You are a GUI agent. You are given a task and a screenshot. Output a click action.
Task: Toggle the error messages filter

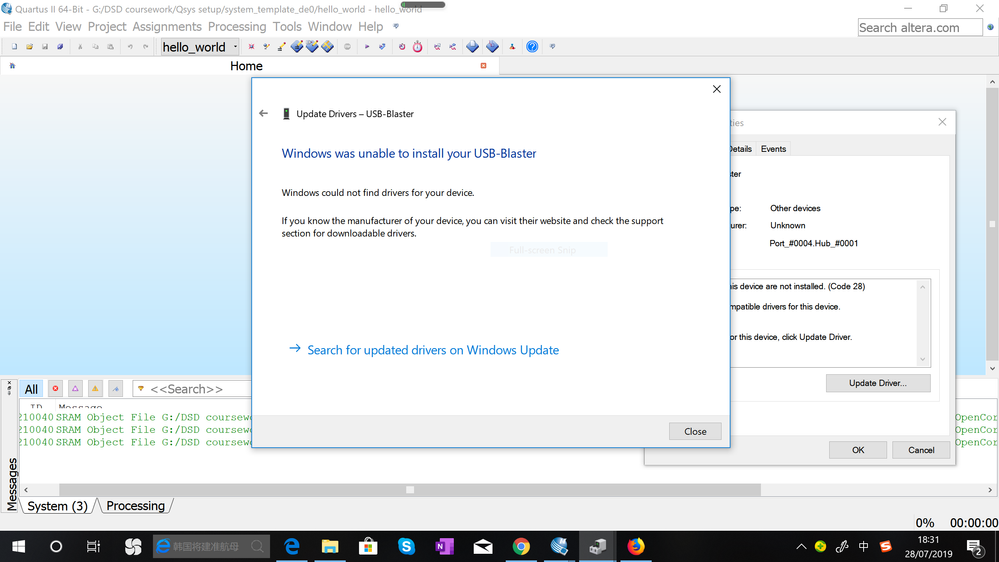[55, 389]
